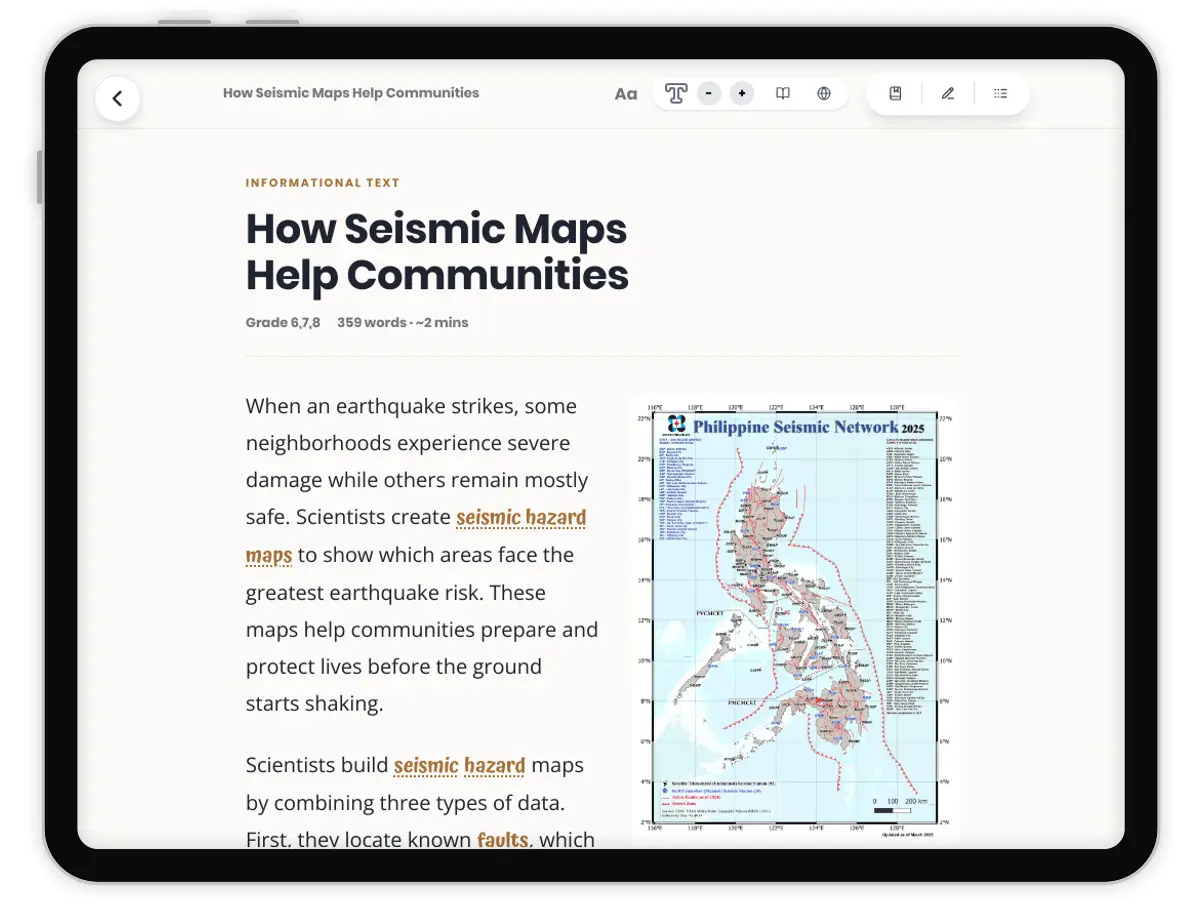Screen dimensions: 1200x906
Task: Click the large article heading 'How Seismic Maps Help Communities'
Action: pyautogui.click(x=437, y=251)
